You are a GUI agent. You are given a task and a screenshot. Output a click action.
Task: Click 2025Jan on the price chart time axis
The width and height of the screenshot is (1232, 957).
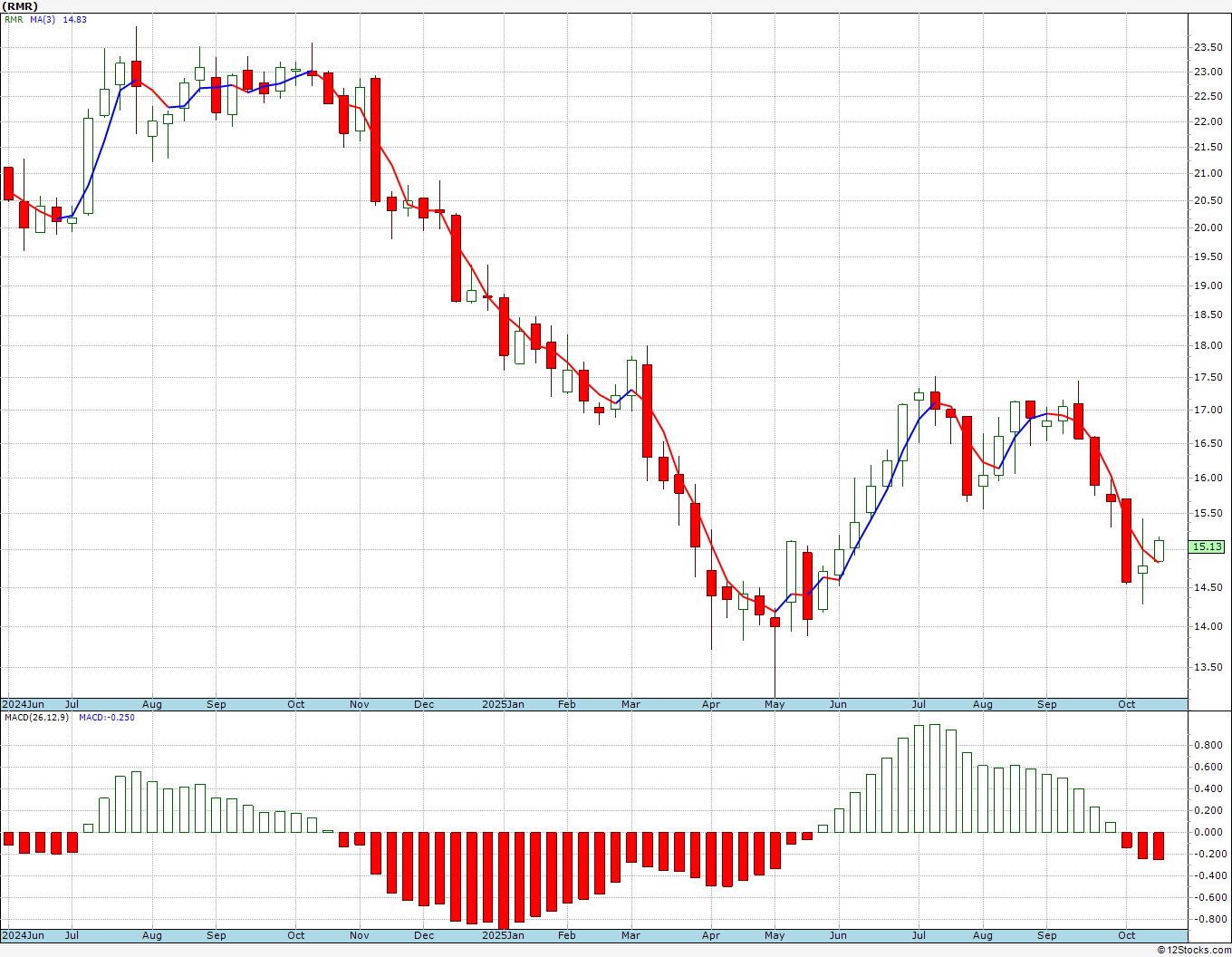click(x=503, y=704)
